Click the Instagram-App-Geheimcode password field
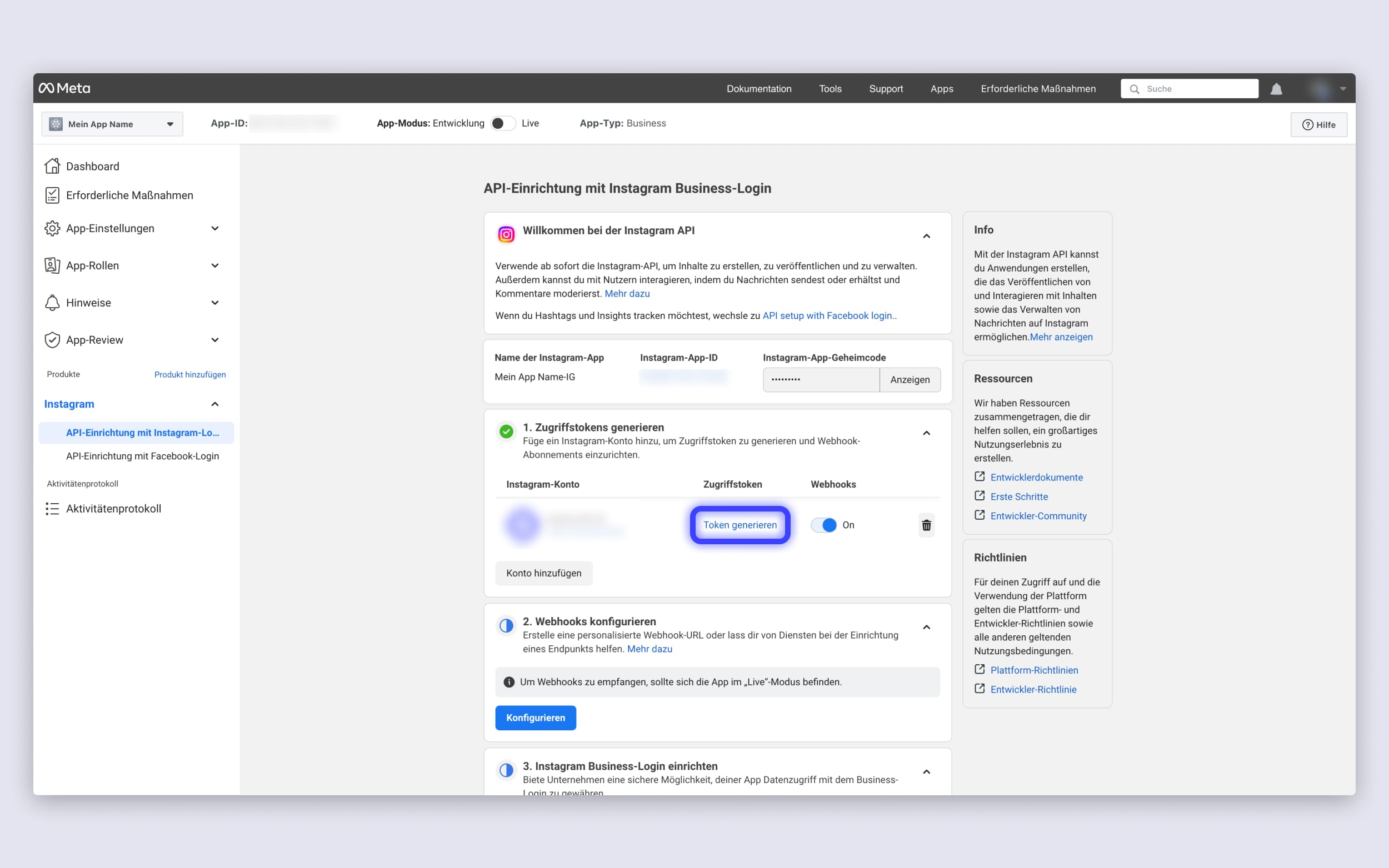The width and height of the screenshot is (1389, 868). pyautogui.click(x=821, y=379)
